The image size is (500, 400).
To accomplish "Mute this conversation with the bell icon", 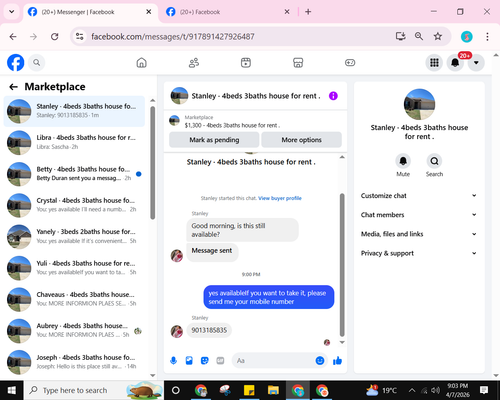I will (x=403, y=161).
